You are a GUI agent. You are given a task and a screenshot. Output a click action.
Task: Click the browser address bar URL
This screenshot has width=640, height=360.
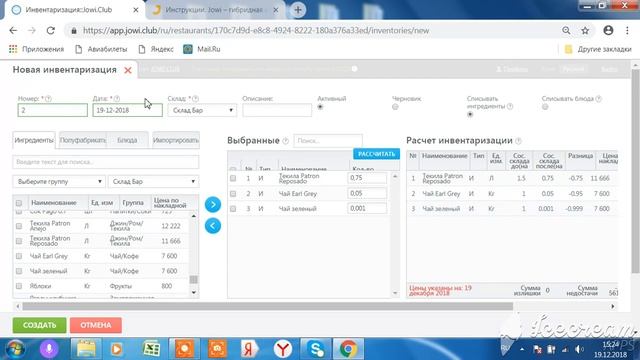point(256,31)
